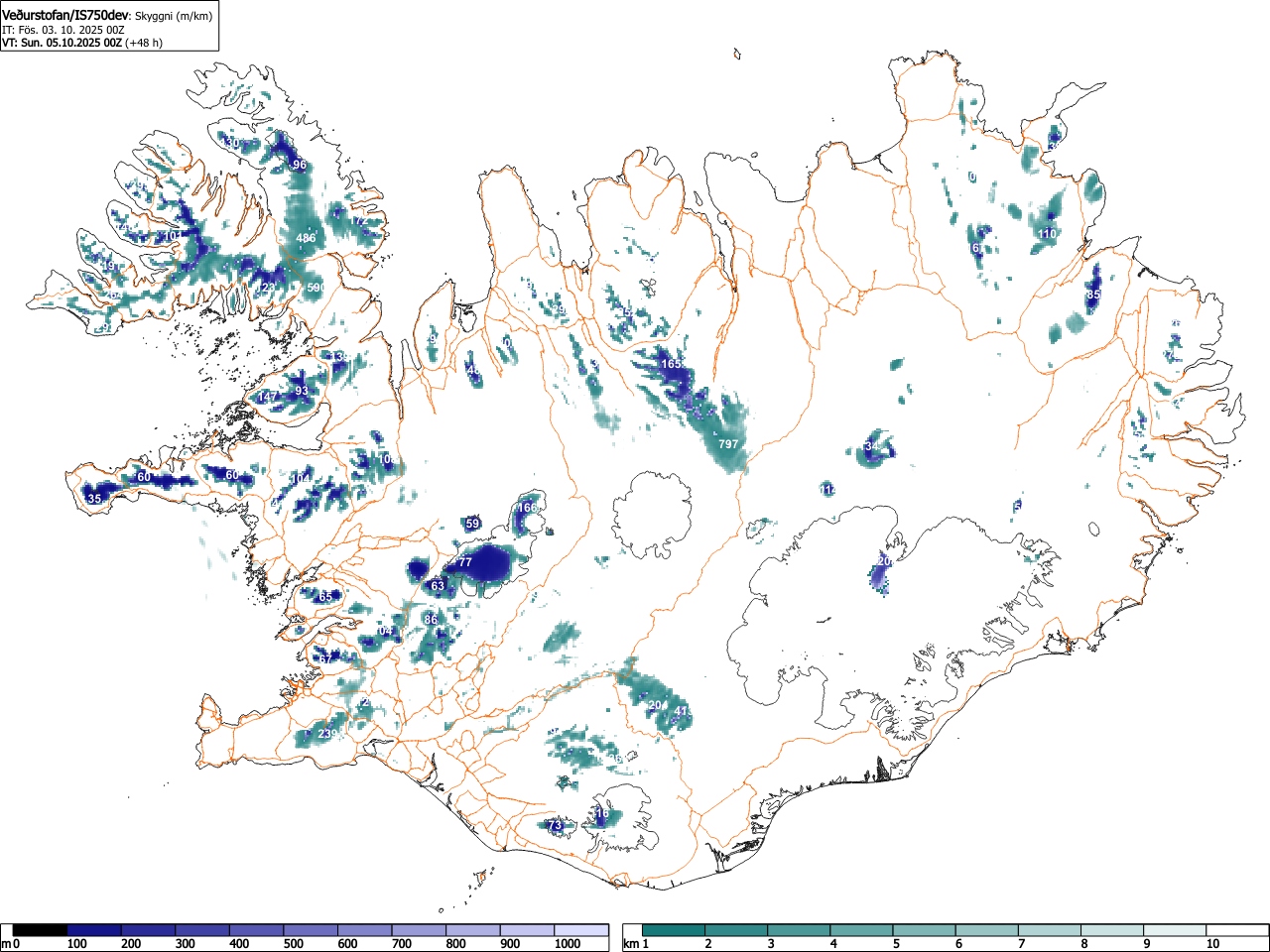Click the 65 value label

point(325,597)
